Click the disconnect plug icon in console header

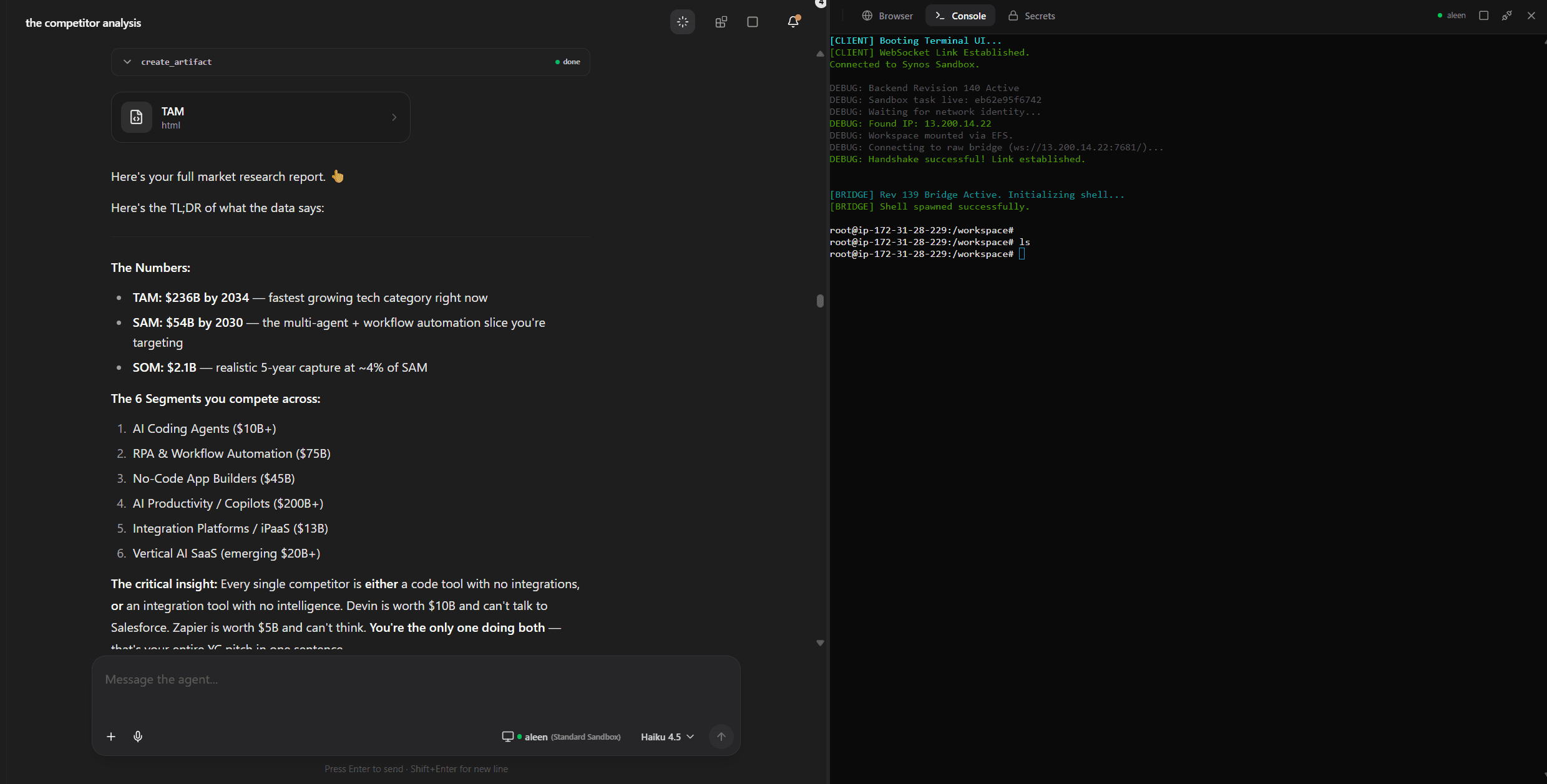point(1506,16)
